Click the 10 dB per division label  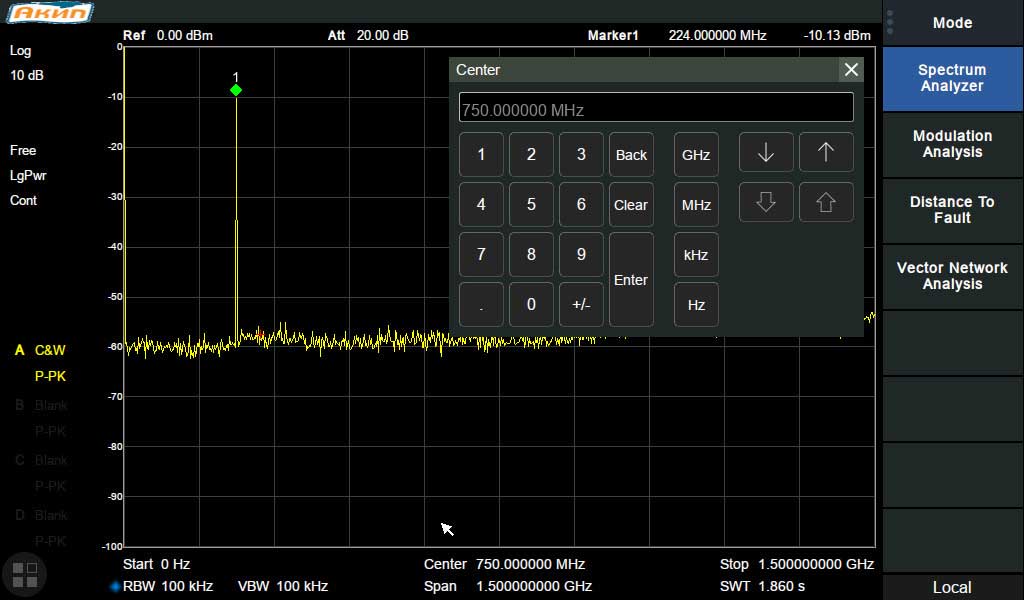[x=27, y=75]
